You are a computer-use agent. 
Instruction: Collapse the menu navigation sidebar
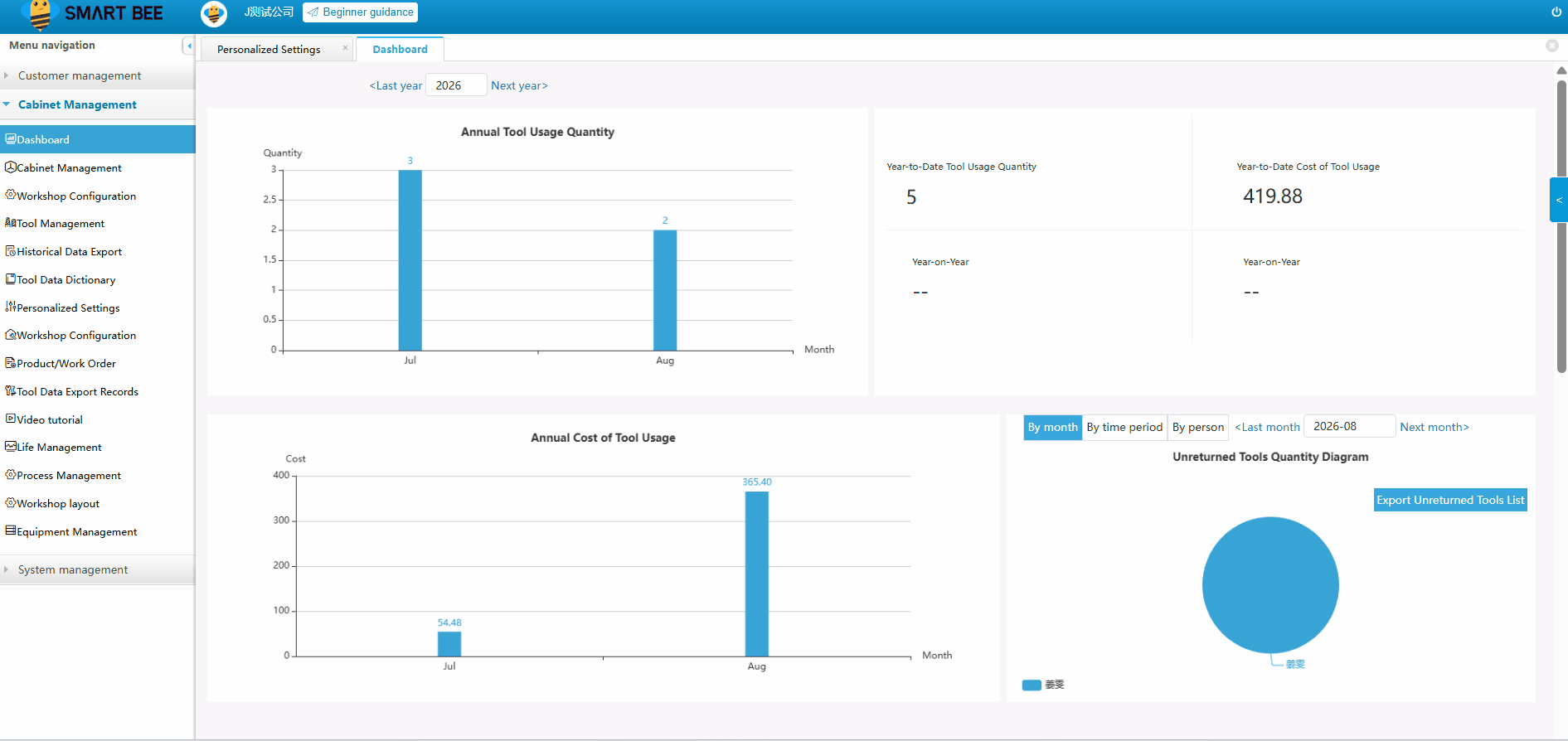[x=188, y=46]
